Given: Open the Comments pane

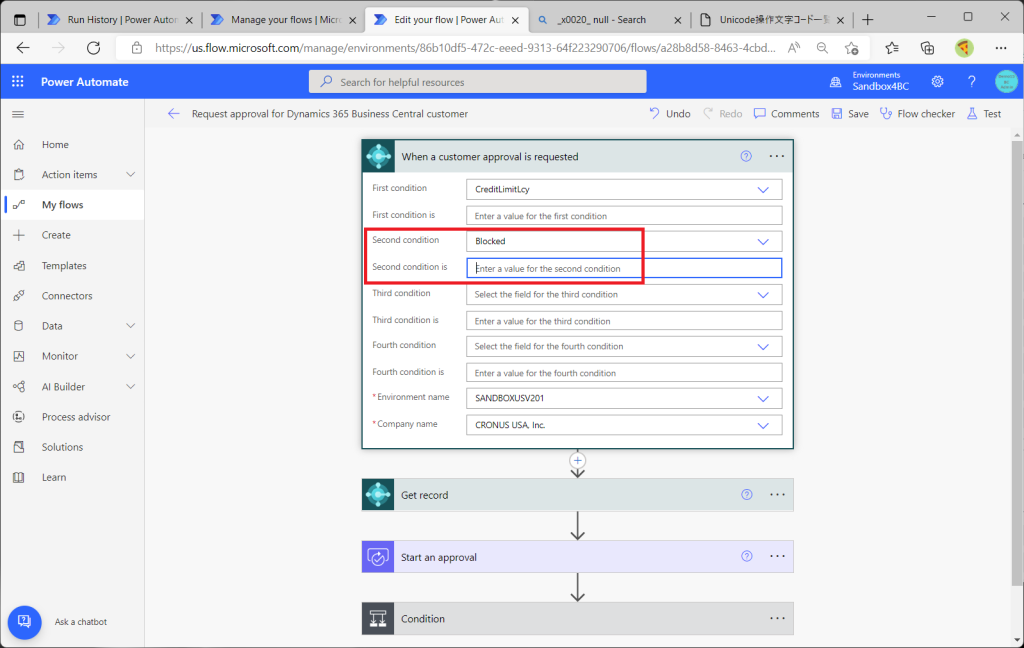Looking at the screenshot, I should (x=786, y=114).
